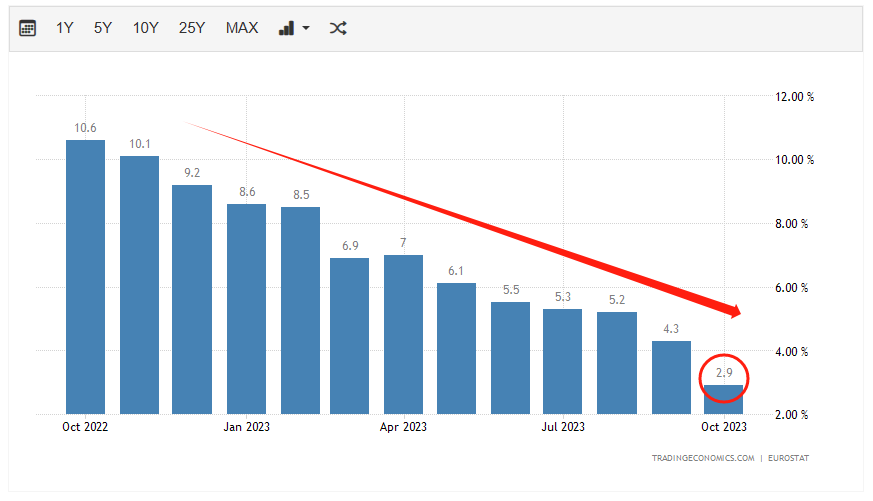Select the 5Y time range
This screenshot has height=501, width=873.
pyautogui.click(x=103, y=28)
